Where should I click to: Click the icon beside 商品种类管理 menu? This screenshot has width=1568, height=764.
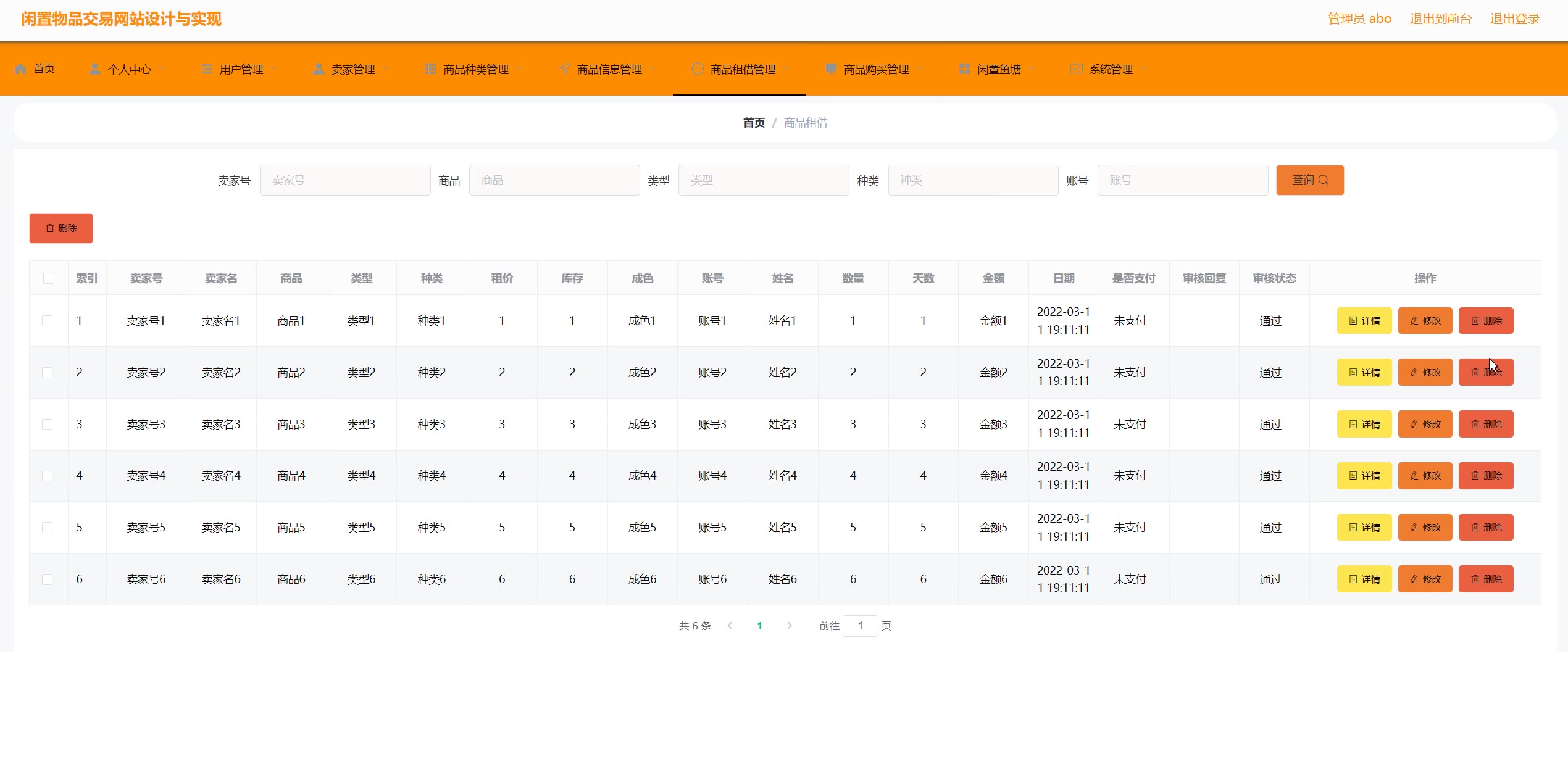pos(430,69)
